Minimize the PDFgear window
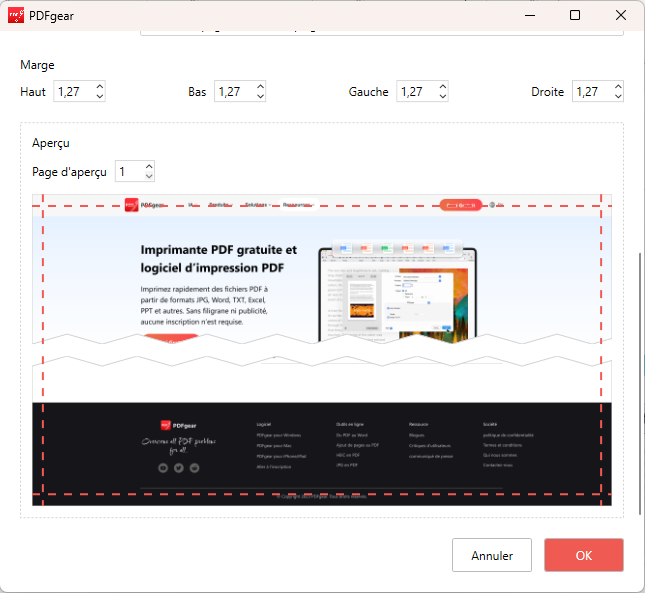Image resolution: width=645 pixels, height=593 pixels. pos(530,16)
